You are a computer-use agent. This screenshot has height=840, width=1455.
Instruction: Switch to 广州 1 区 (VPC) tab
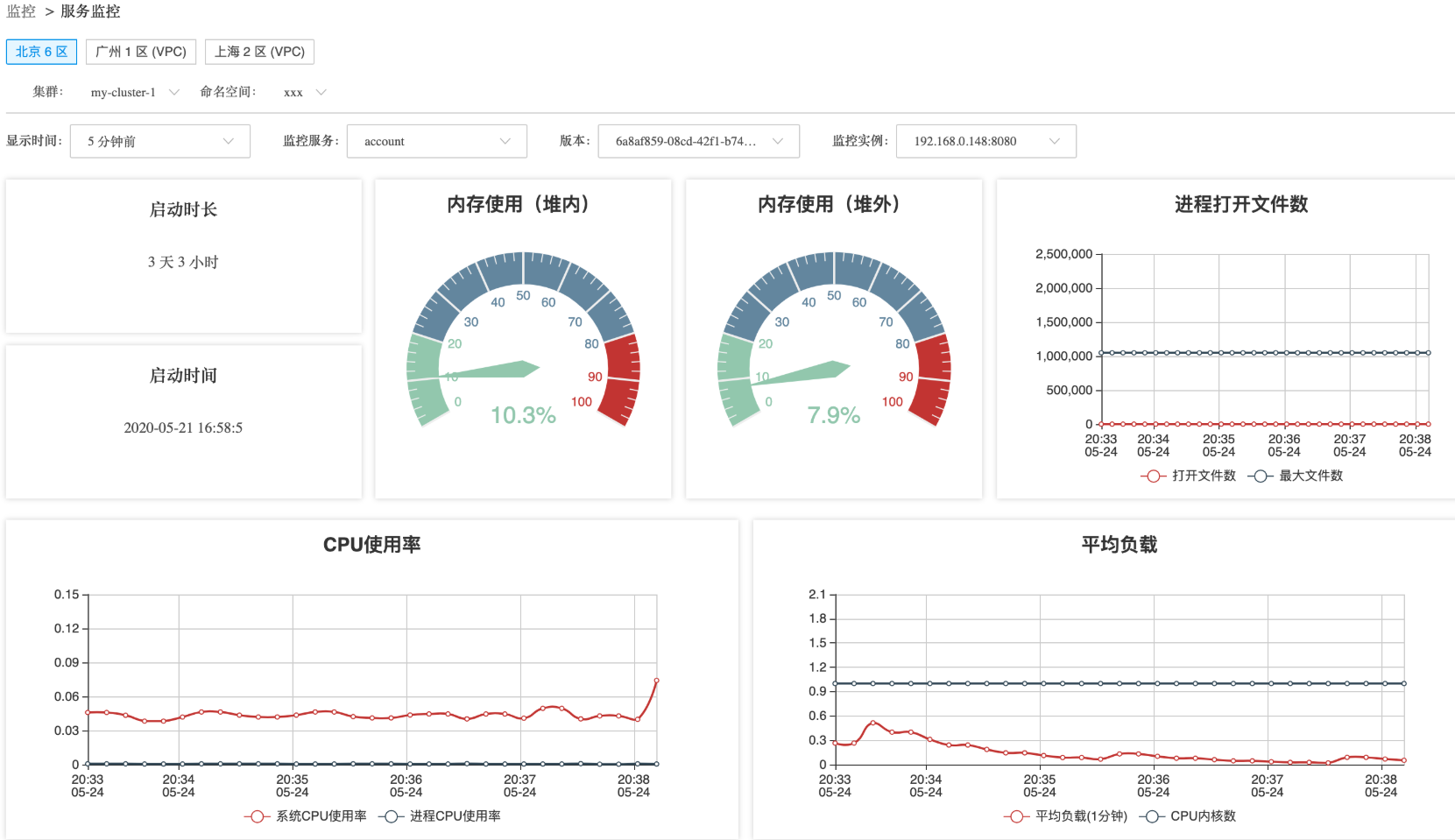coord(141,52)
